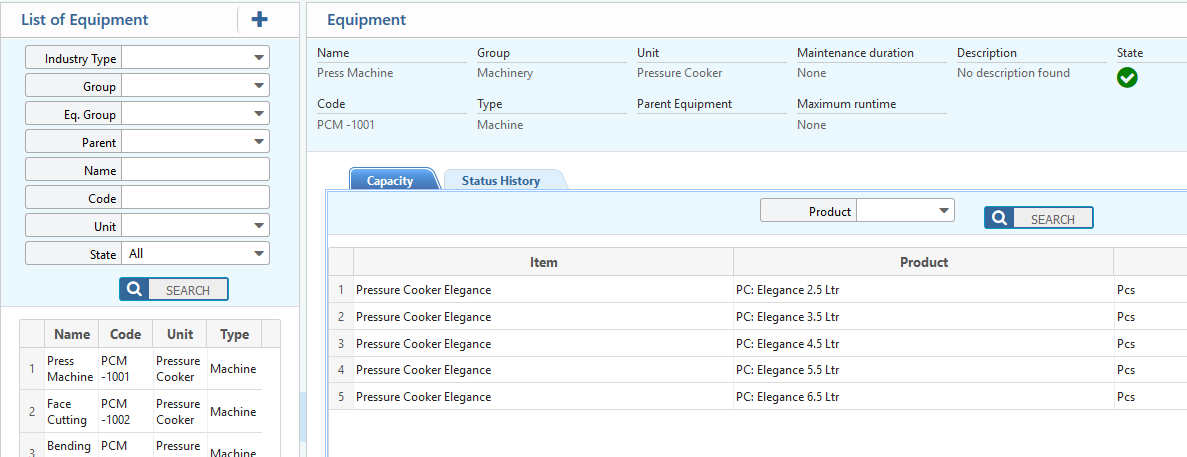
Task: Click the PCM -1001 code cell
Action: pyautogui.click(x=126, y=368)
